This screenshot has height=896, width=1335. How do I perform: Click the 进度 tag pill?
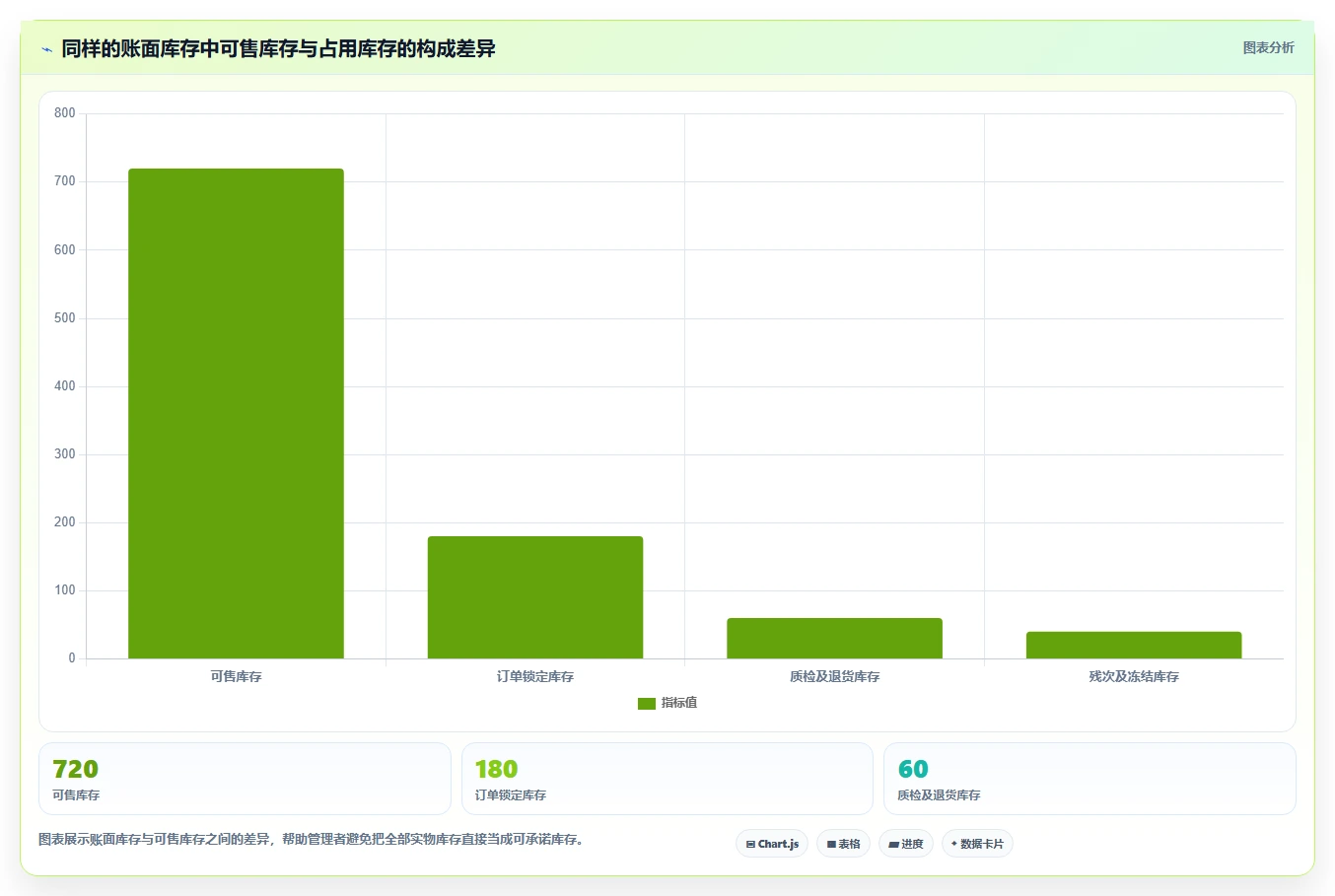point(906,844)
